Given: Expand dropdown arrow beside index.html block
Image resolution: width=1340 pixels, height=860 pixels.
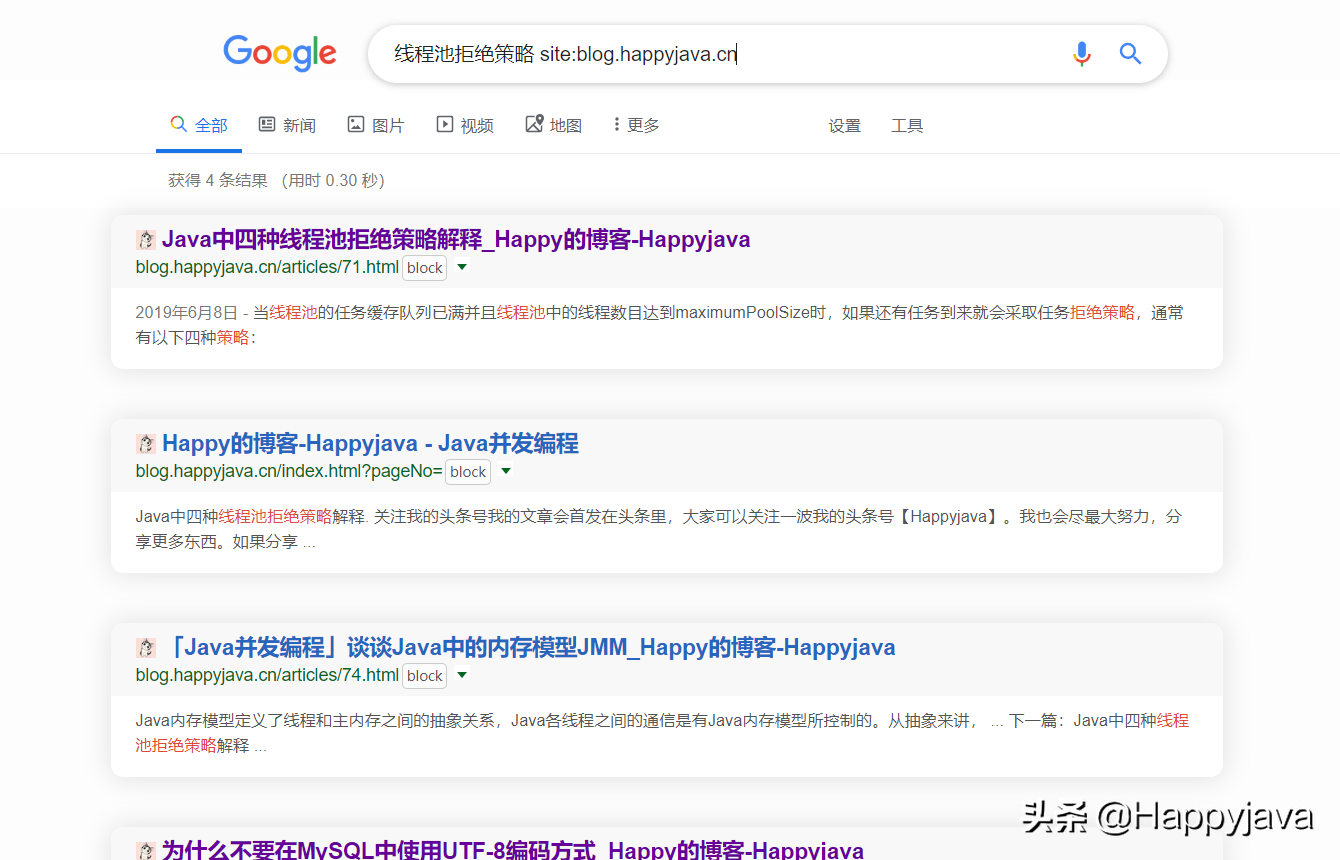Looking at the screenshot, I should (506, 471).
